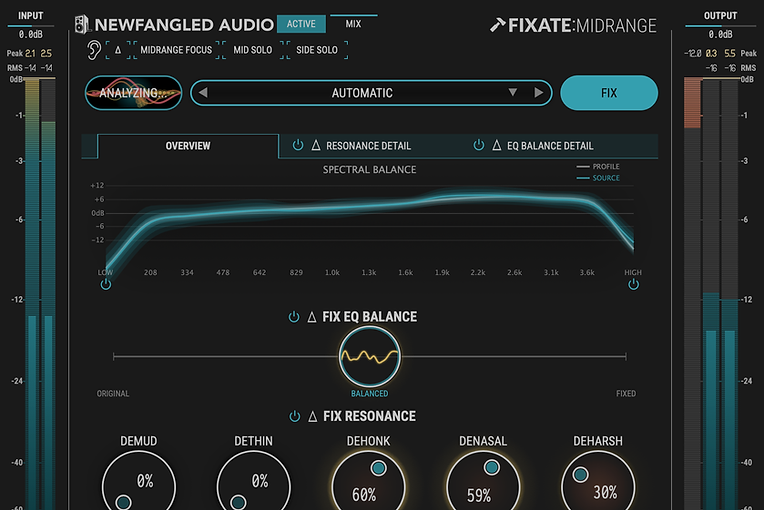Click the Demud knob

tap(139, 482)
